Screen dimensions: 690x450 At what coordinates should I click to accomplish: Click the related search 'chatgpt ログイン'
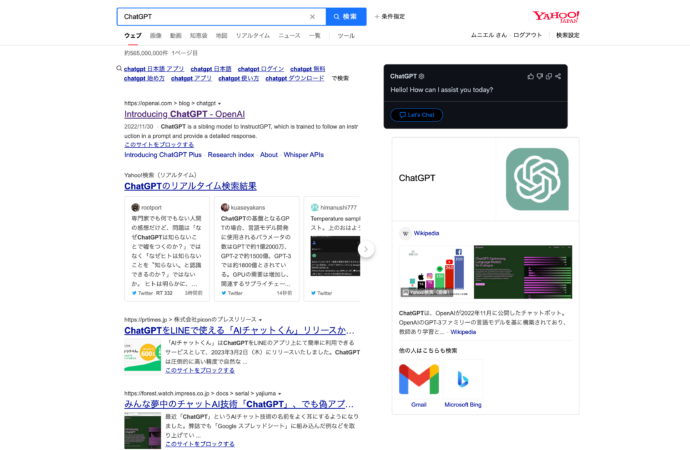(261, 69)
